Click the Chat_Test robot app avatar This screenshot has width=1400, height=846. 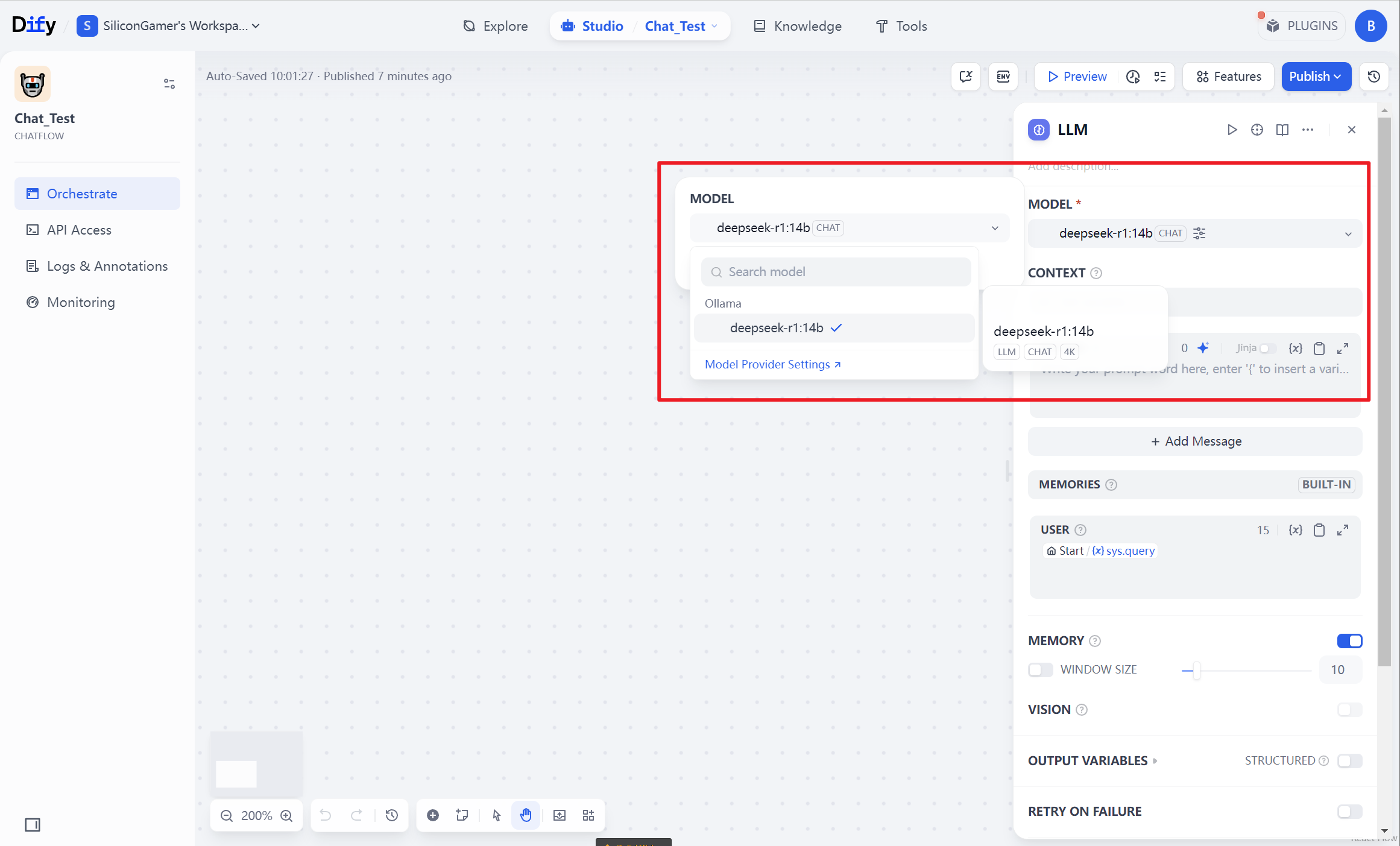33,84
